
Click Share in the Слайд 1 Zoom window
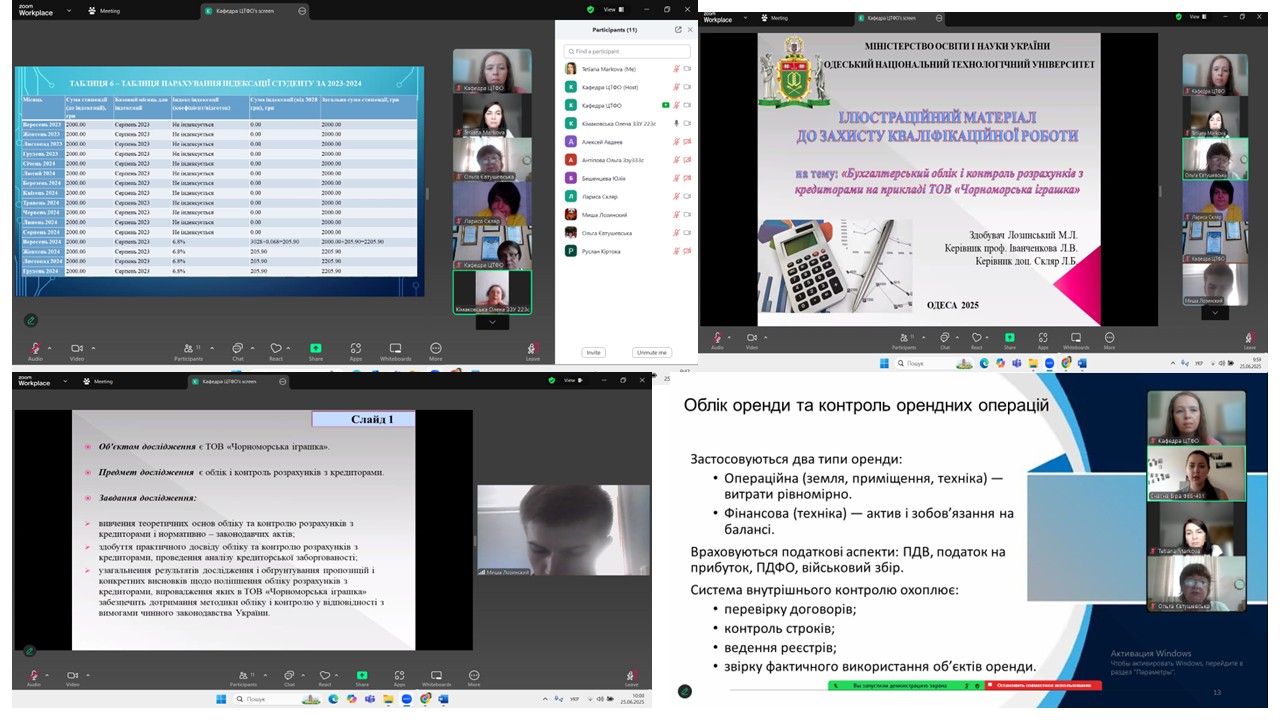coord(361,678)
